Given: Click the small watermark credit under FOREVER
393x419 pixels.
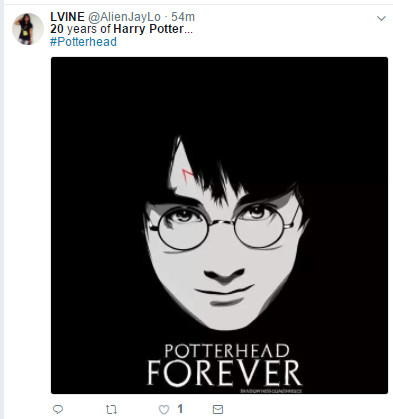Looking at the screenshot, I should (271, 391).
